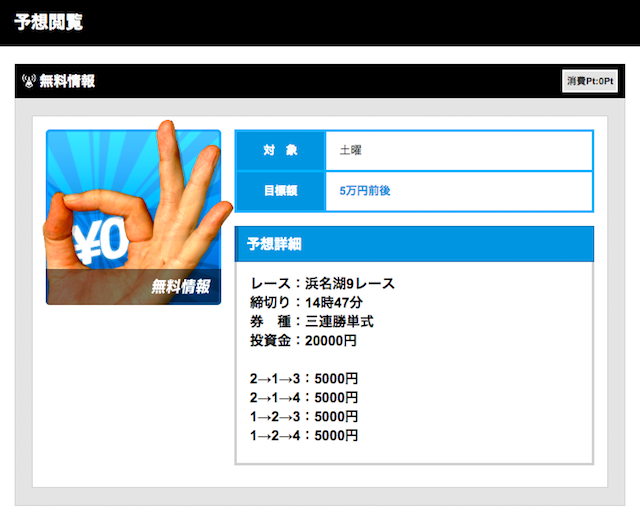Click the 土曜 value cell
The image size is (640, 518).
[459, 151]
